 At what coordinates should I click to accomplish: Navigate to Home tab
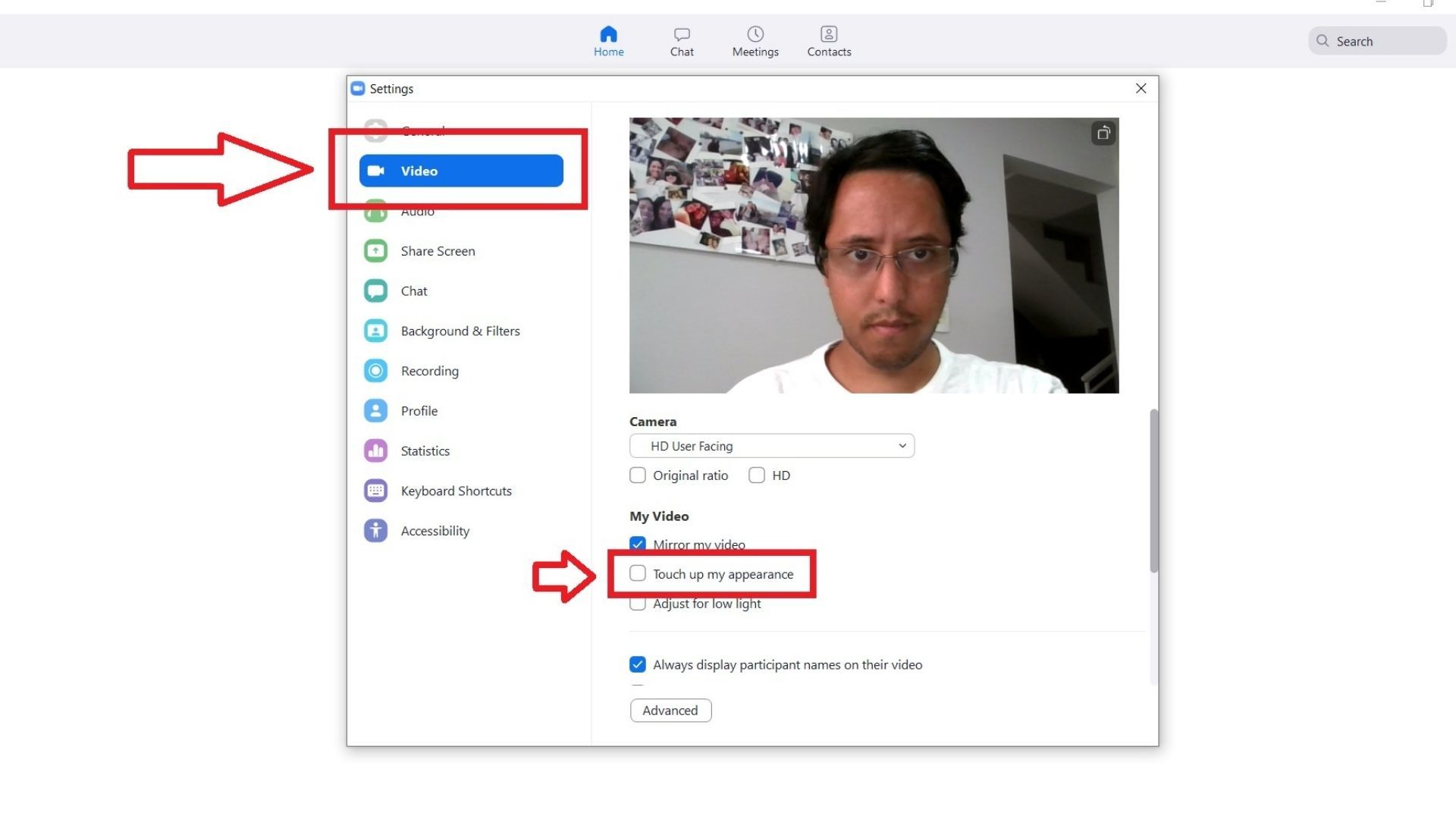tap(608, 40)
